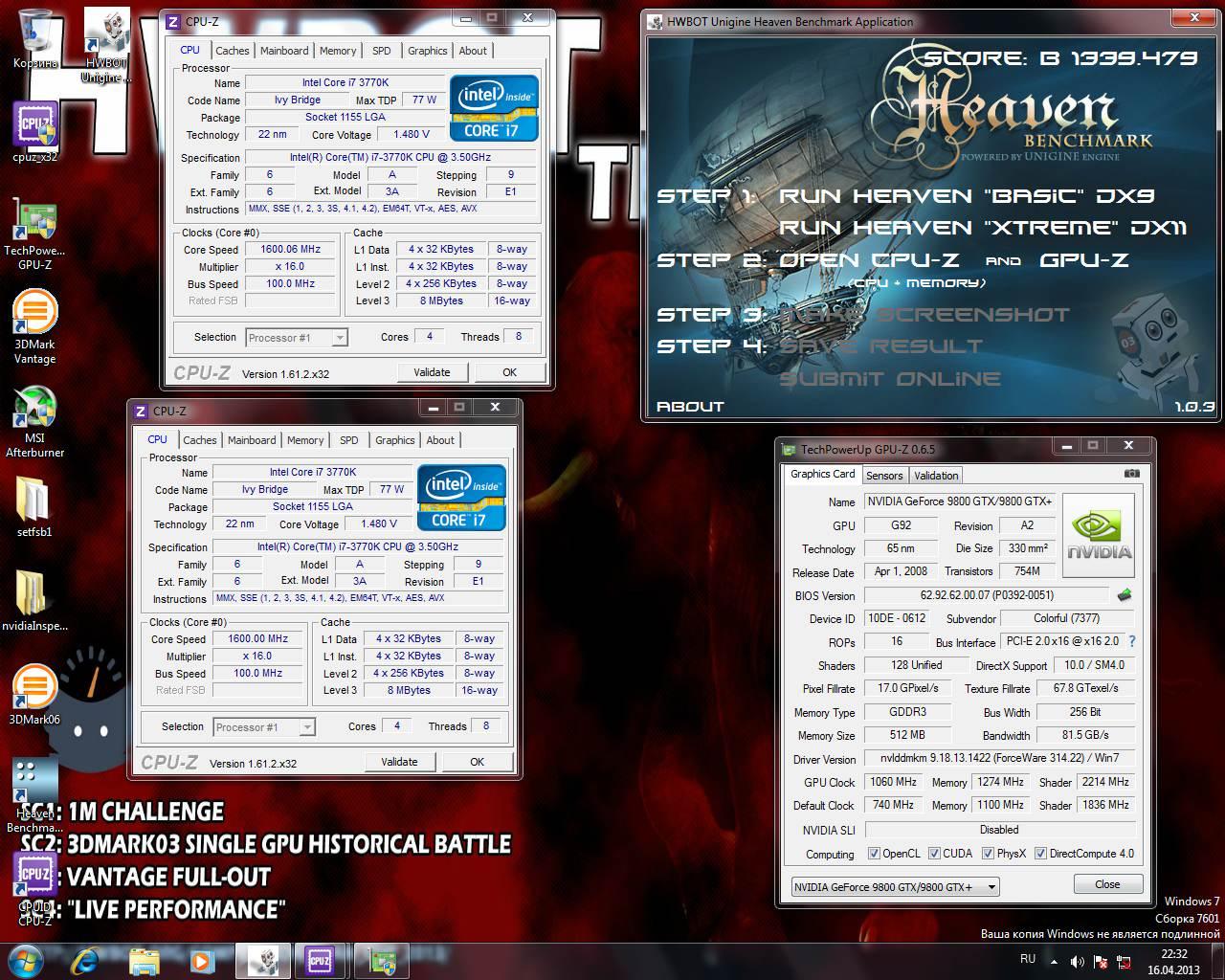The height and width of the screenshot is (980, 1225).
Task: Click the Close button in GPU-Z
Action: coord(1107,884)
